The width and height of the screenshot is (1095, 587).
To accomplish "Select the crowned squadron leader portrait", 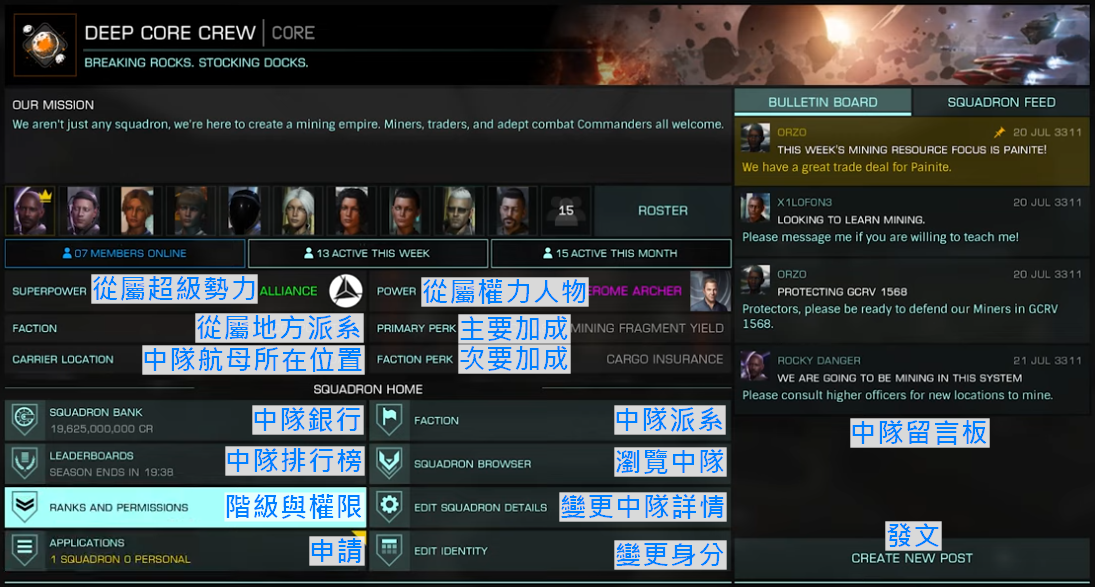I will pos(30,210).
